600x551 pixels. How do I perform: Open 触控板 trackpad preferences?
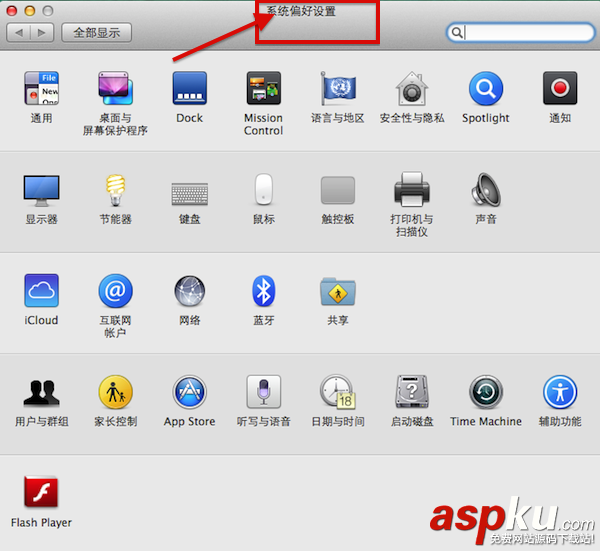click(x=338, y=190)
